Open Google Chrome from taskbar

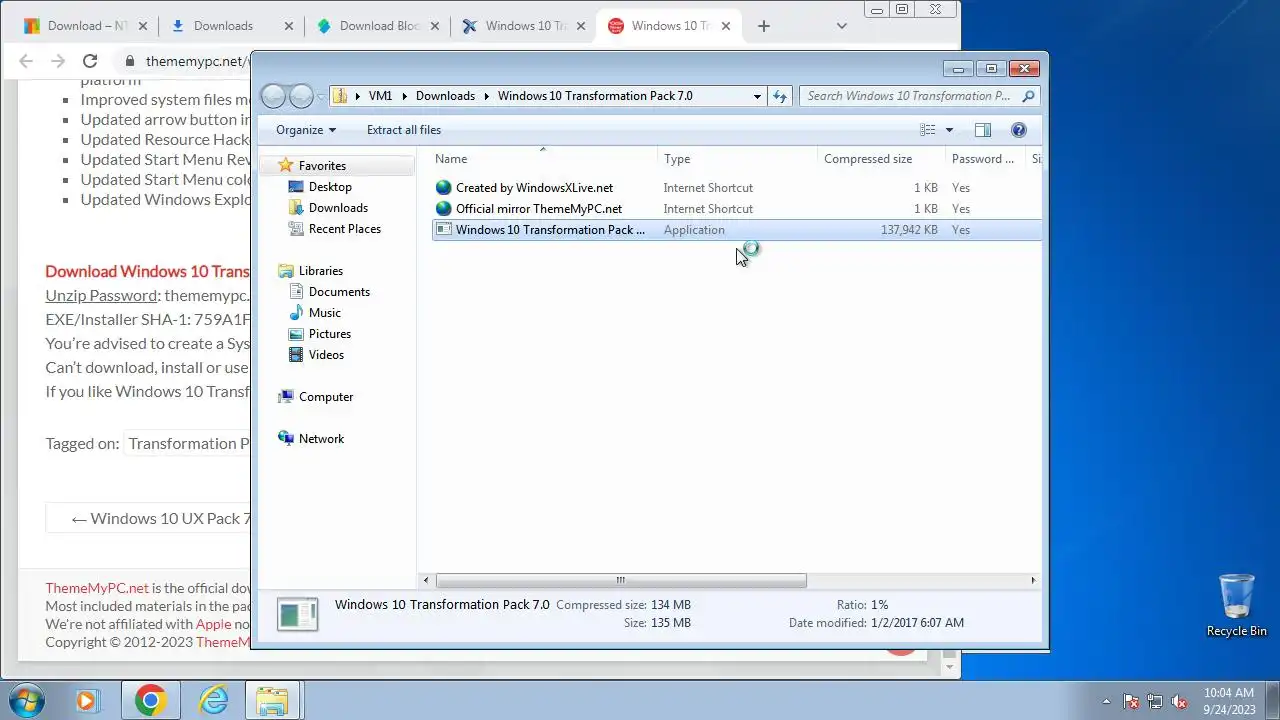[150, 700]
